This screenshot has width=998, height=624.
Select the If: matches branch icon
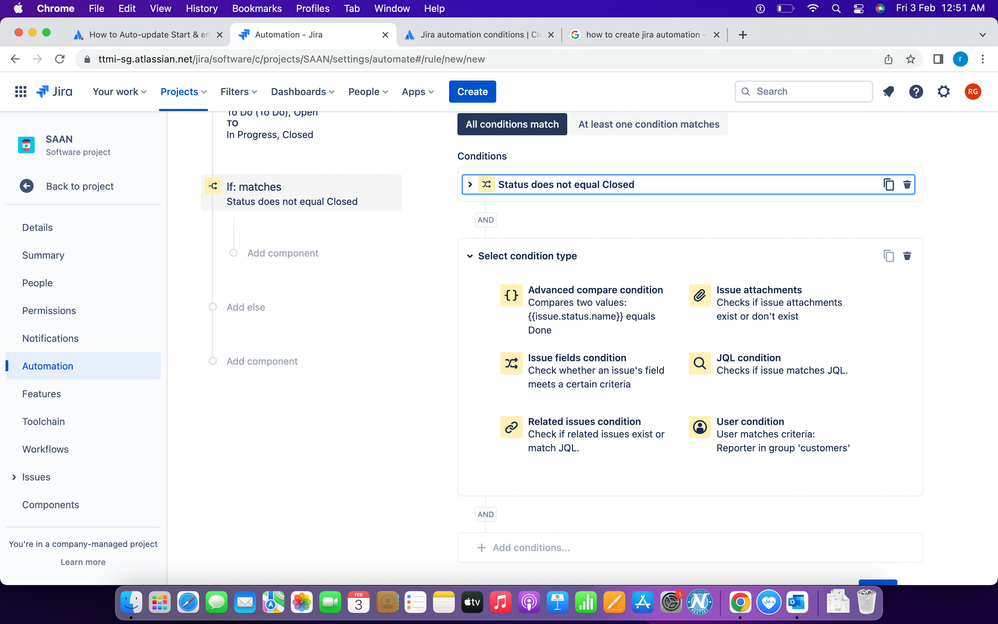coord(213,186)
